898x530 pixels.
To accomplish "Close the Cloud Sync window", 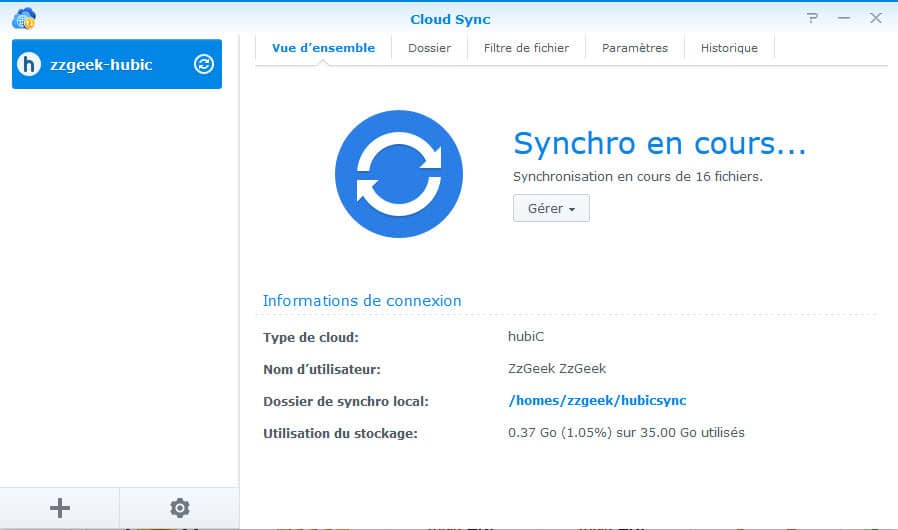I will coord(876,18).
